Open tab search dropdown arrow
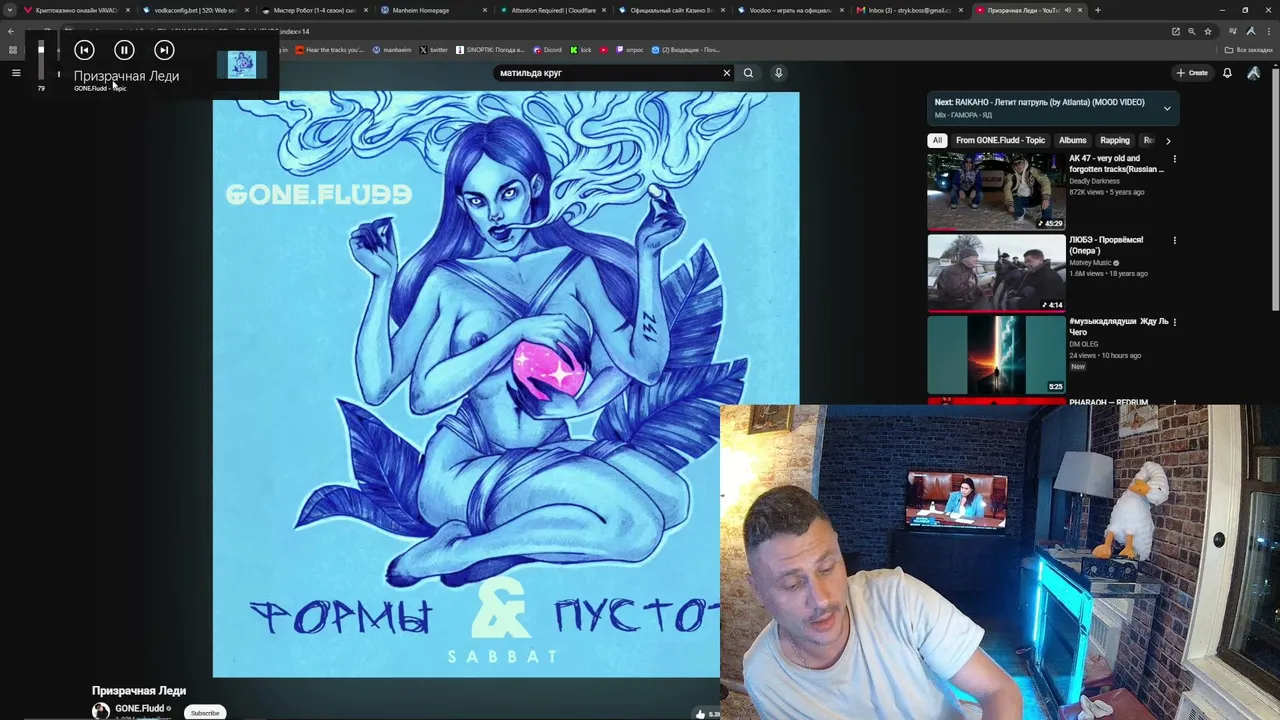 (x=10, y=10)
